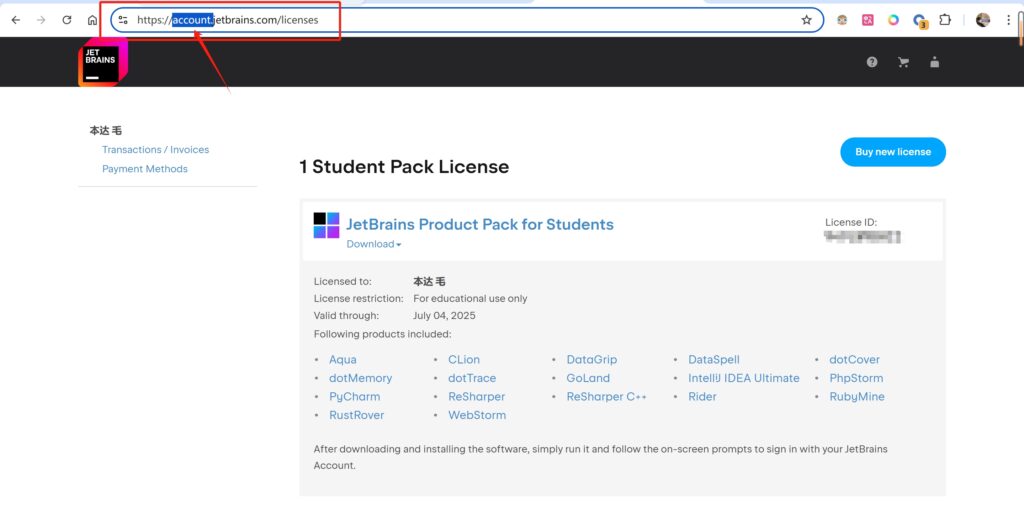The height and width of the screenshot is (513, 1024).
Task: Open JetBrains Product Pack for Students title
Action: (x=479, y=224)
